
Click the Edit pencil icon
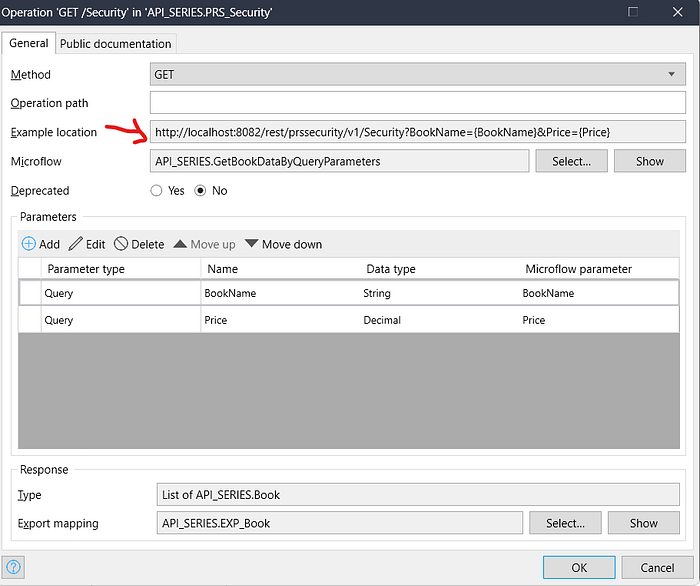pyautogui.click(x=75, y=244)
